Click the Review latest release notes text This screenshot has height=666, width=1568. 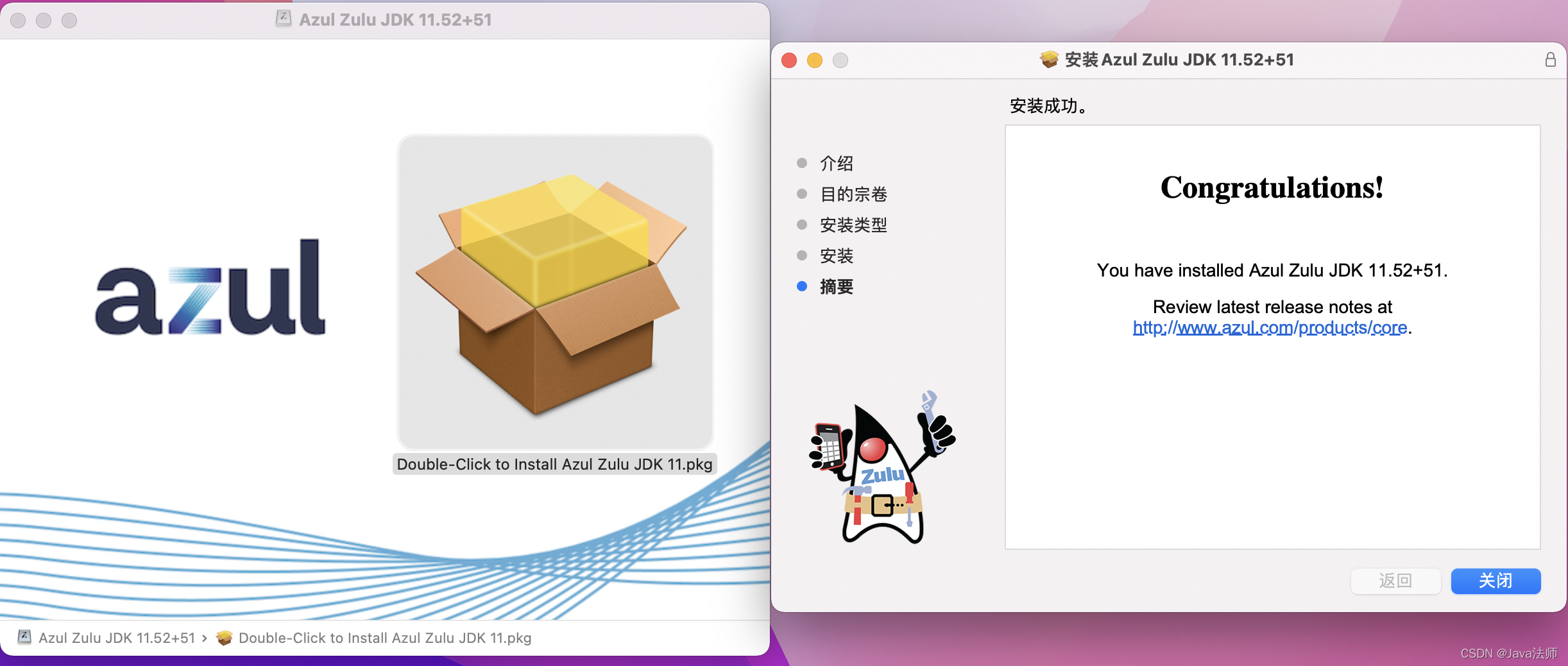(x=1272, y=307)
